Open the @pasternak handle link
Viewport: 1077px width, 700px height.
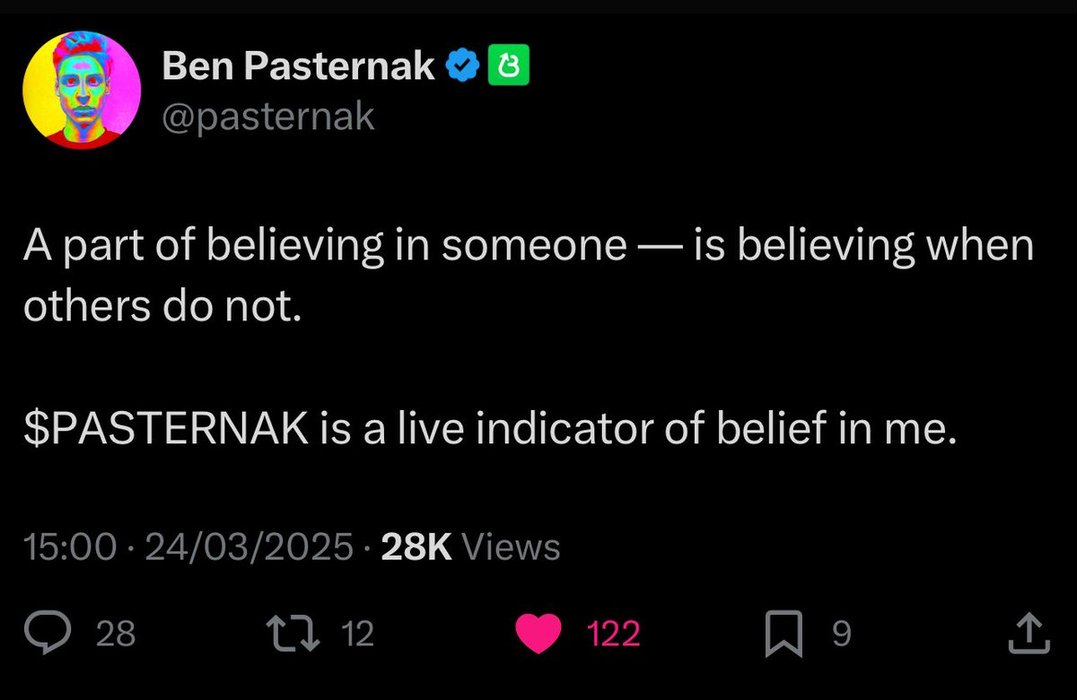269,117
